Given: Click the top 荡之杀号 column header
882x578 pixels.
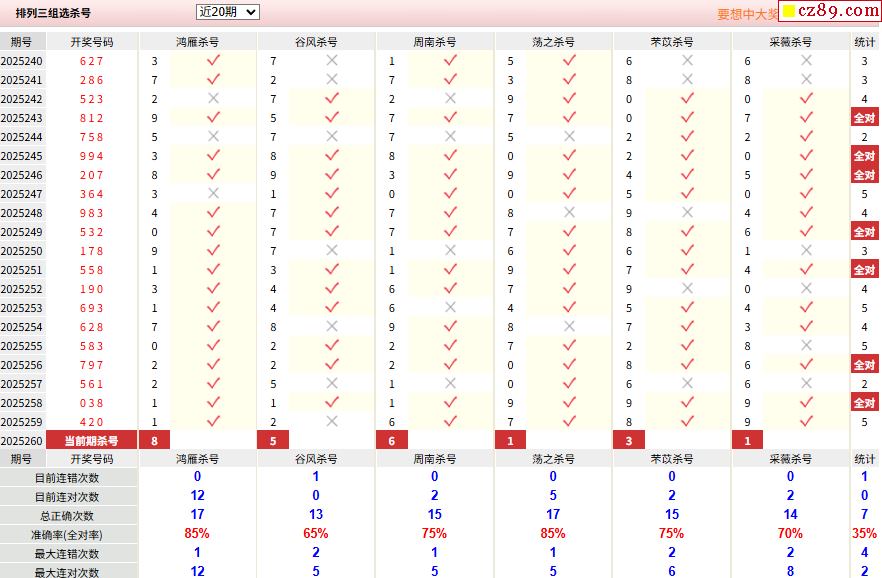Looking at the screenshot, I should 554,42.
